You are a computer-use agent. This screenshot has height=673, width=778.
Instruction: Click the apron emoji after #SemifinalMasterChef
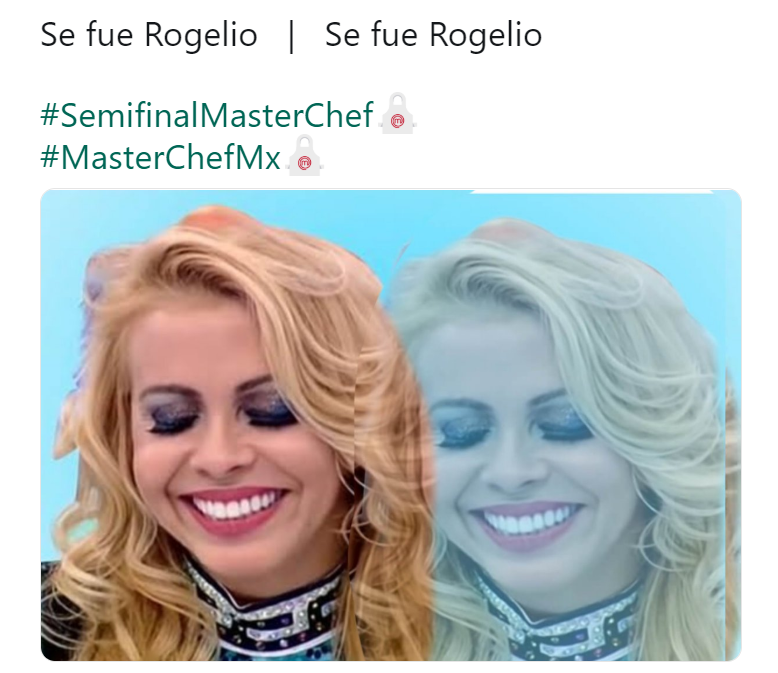point(397,114)
